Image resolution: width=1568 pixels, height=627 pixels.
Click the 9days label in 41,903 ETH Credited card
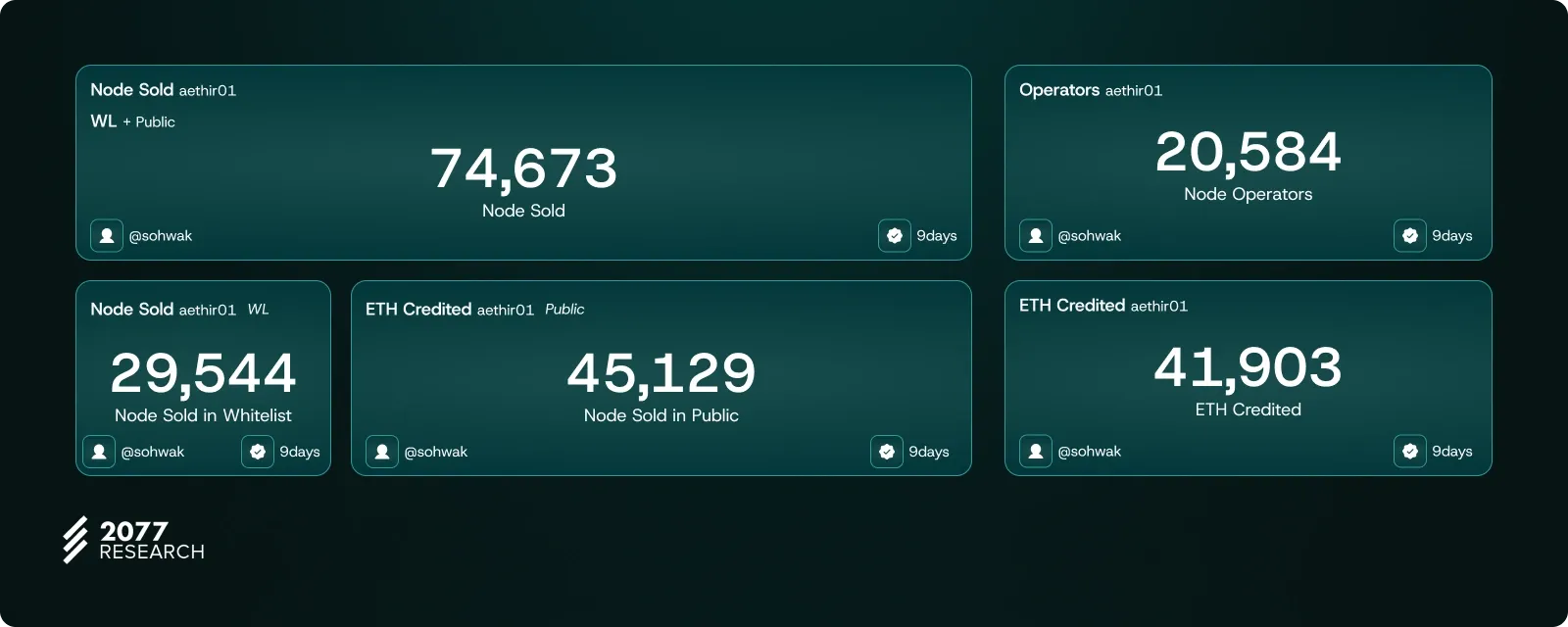point(1451,452)
